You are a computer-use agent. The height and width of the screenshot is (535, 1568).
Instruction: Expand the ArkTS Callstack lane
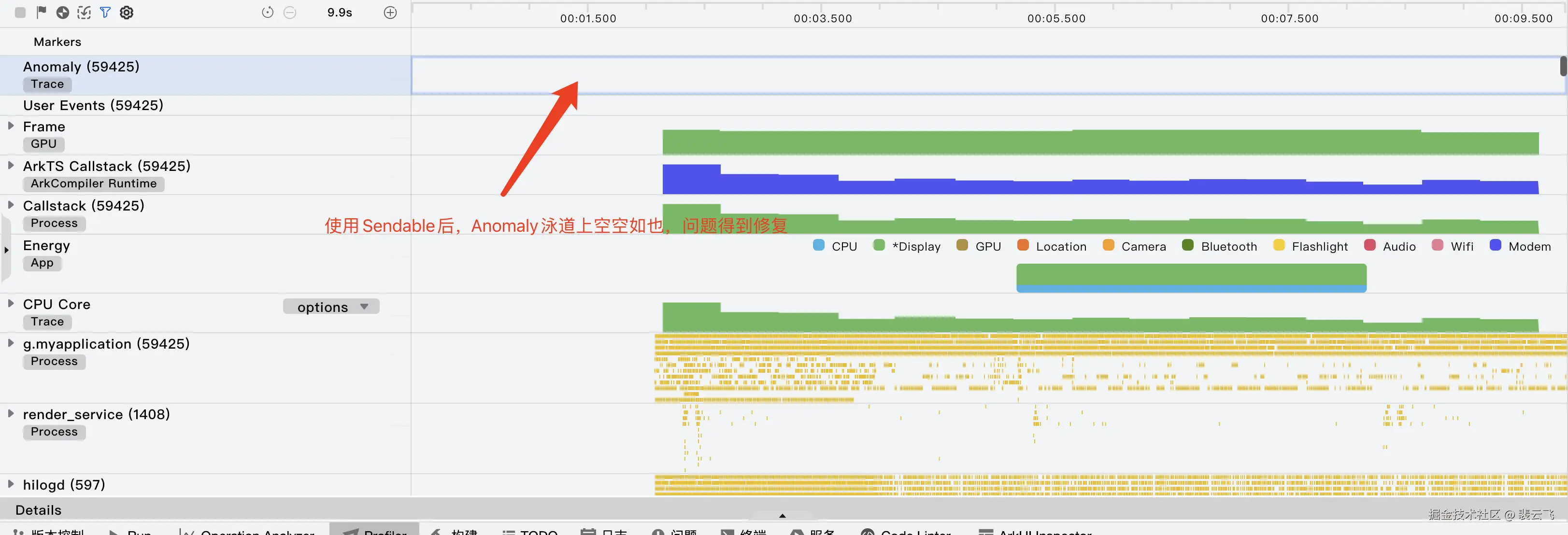11,166
